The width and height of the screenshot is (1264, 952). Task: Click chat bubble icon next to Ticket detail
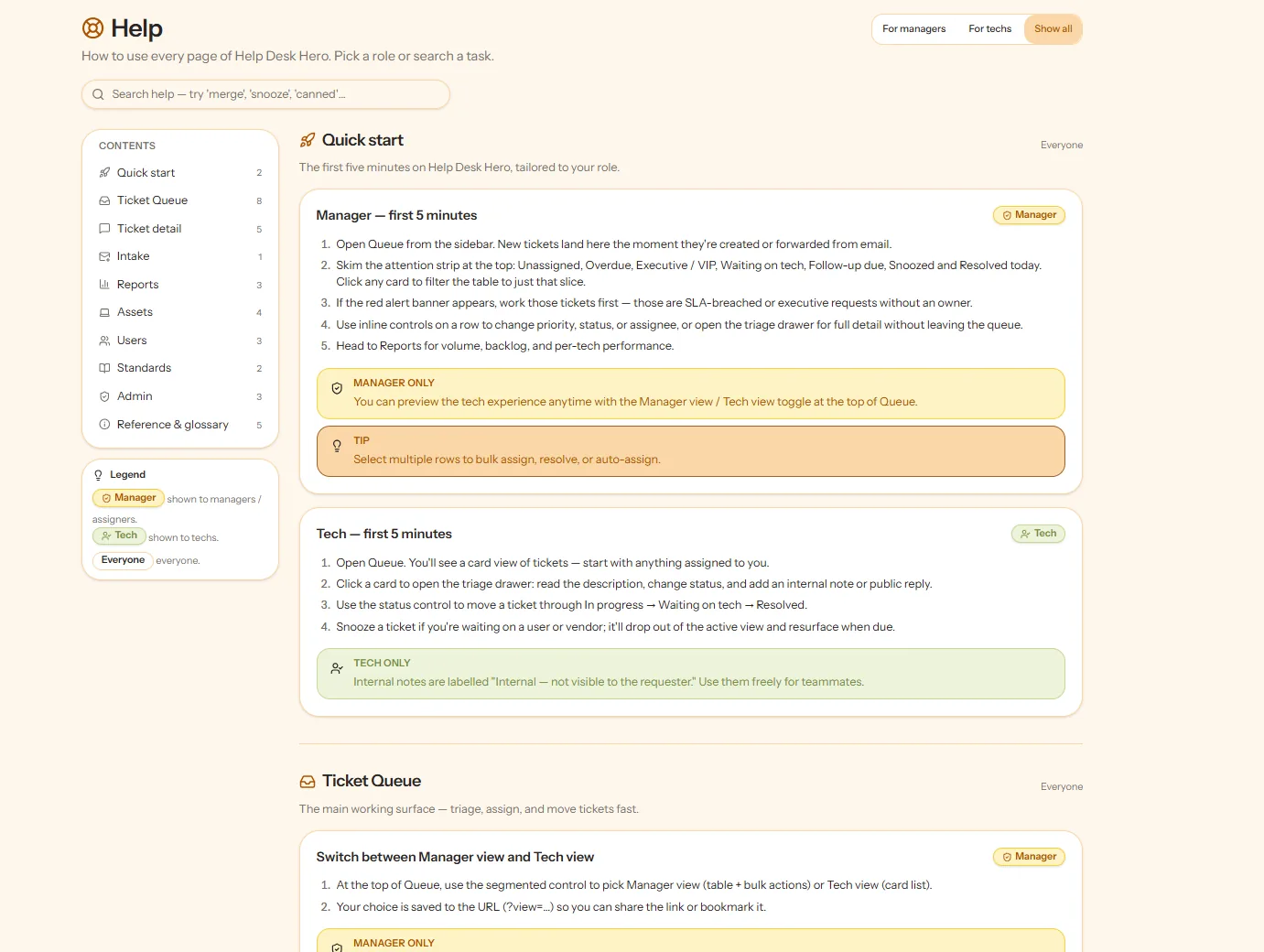[x=104, y=229]
